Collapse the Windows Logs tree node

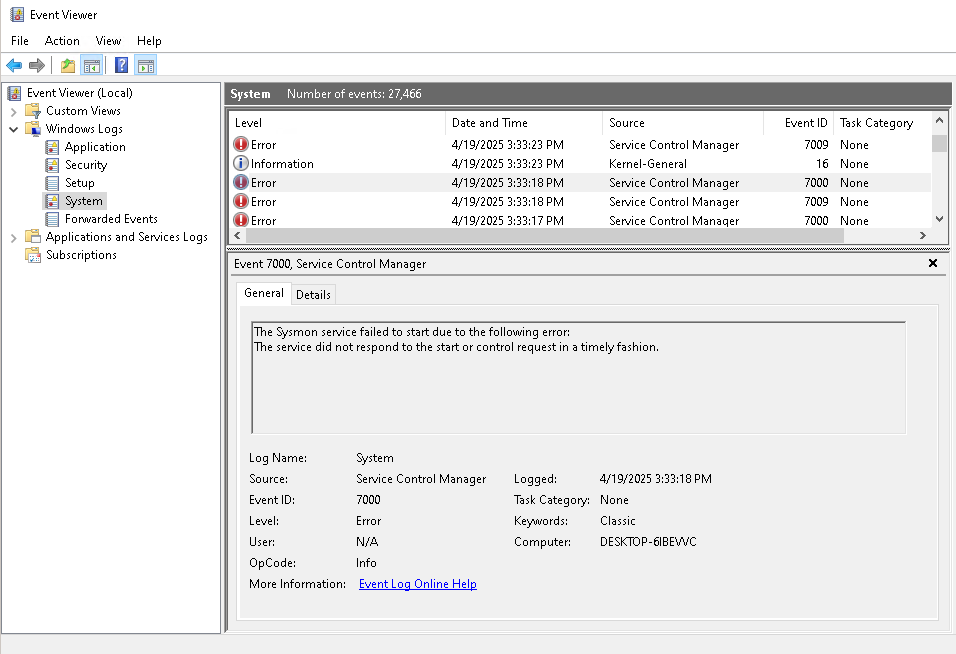(13, 129)
